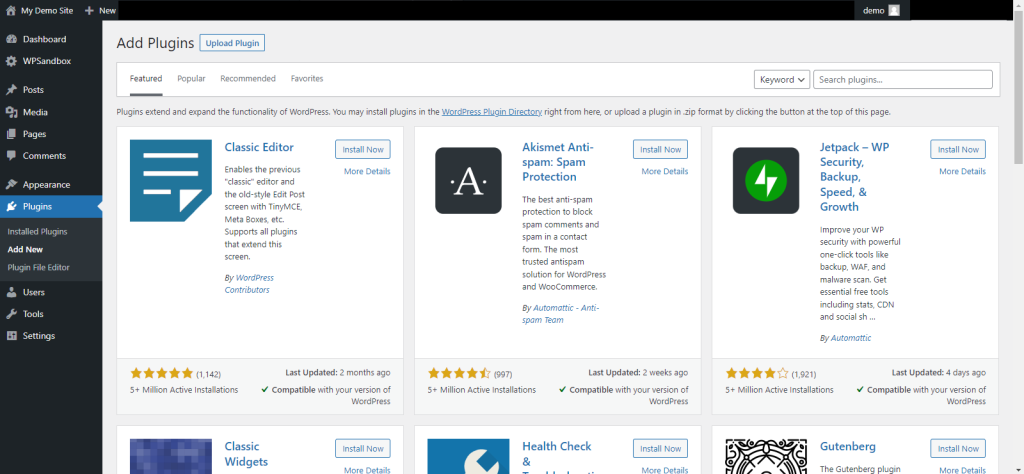Click the Plugins plug icon in sidebar
This screenshot has height=474, width=1024.
[x=11, y=207]
